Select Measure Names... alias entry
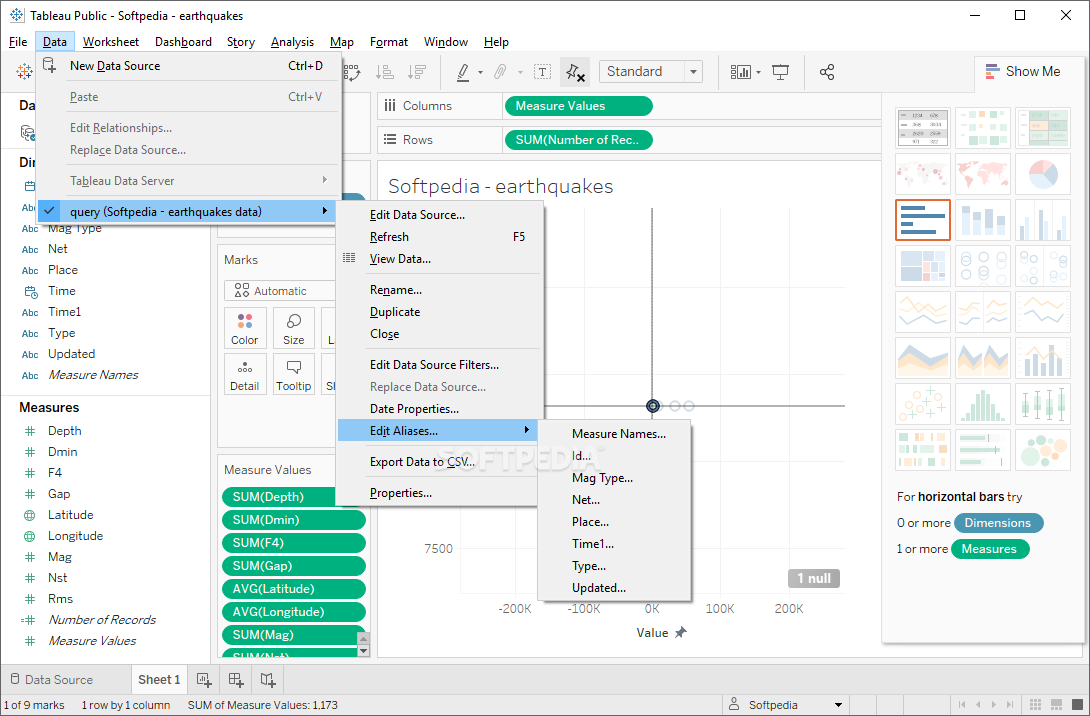This screenshot has height=716, width=1090. [x=615, y=434]
